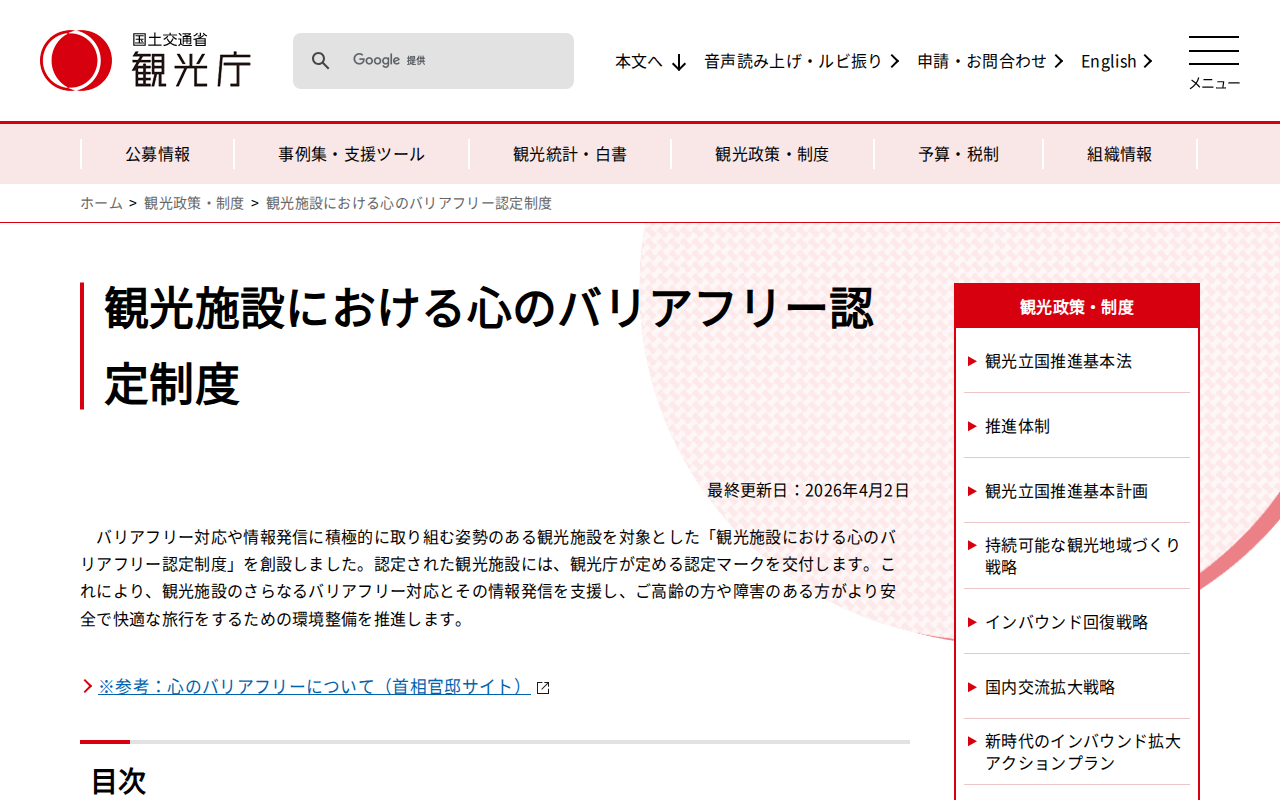Viewport: 1280px width, 800px height.
Task: Click the 観光庁 logo
Action: coord(146,60)
